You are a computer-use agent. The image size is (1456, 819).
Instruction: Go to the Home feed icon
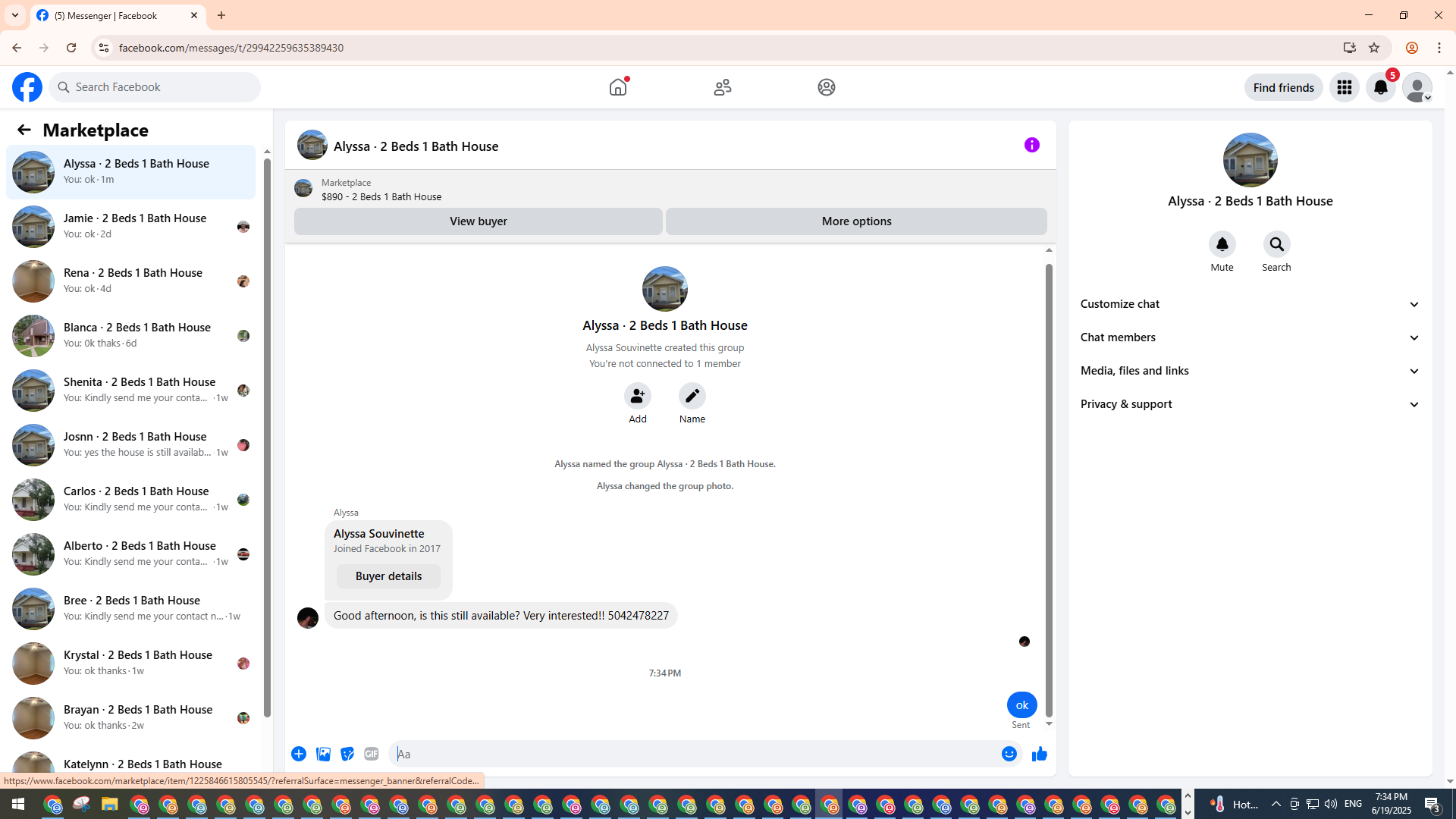[618, 87]
